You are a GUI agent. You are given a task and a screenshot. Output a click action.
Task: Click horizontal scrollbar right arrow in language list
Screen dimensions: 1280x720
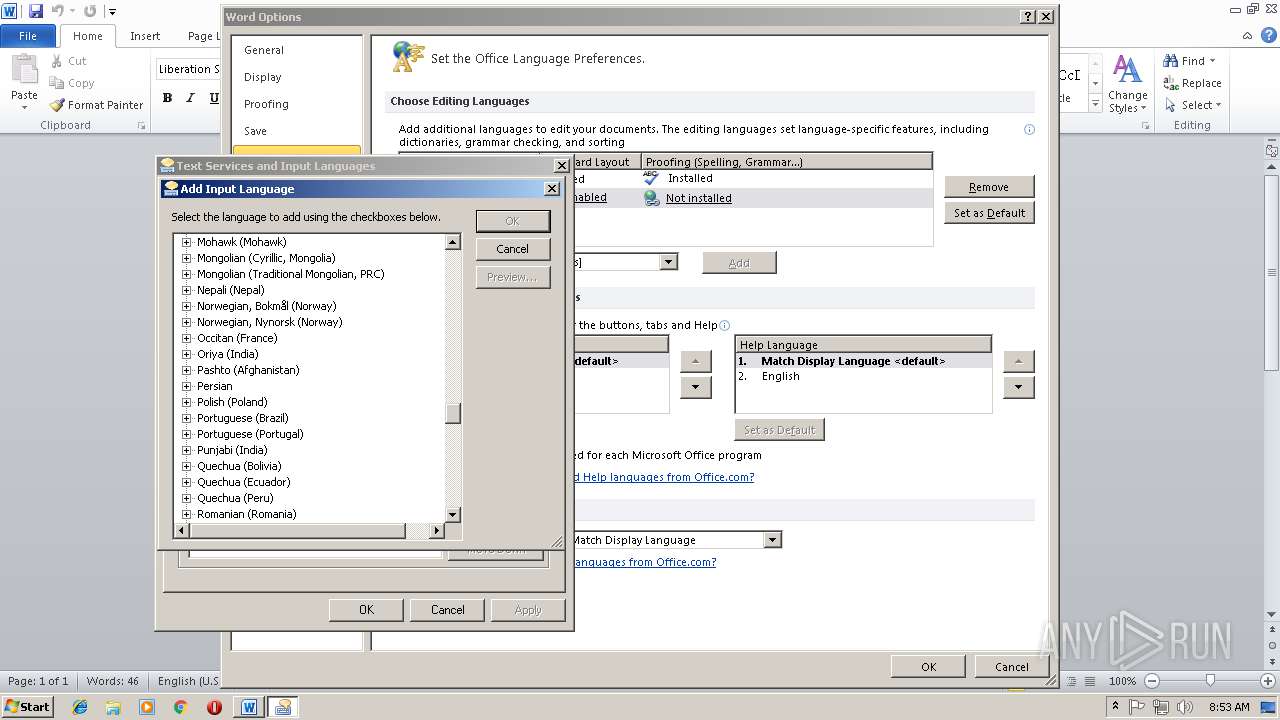click(436, 530)
